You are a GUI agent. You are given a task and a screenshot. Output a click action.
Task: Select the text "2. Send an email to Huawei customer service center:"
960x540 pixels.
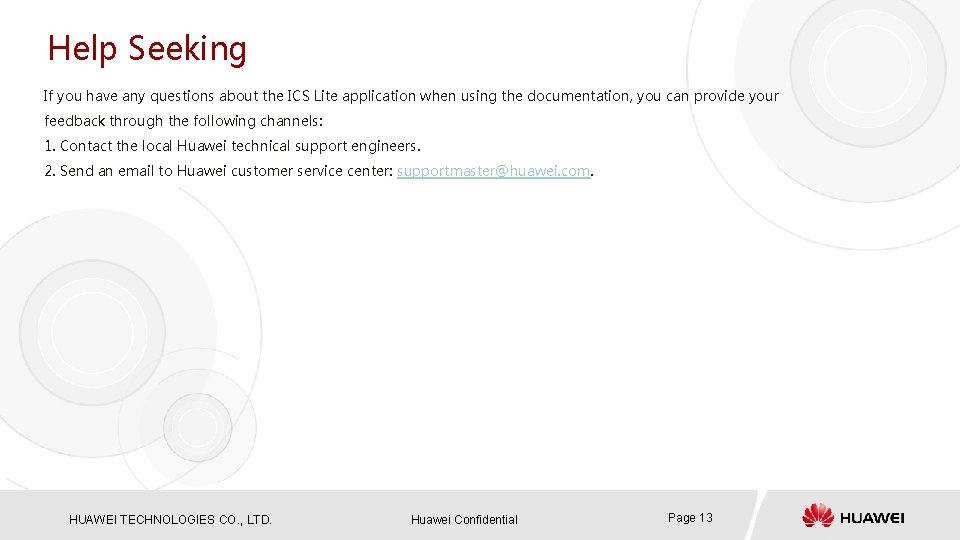[219, 171]
